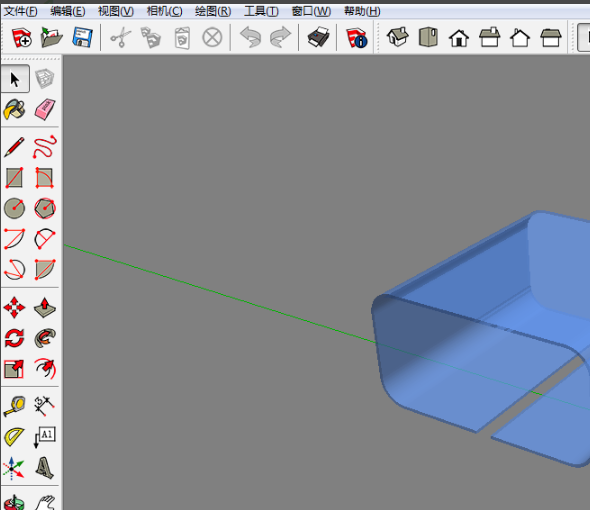Select the Dimension tool
Screen dimensions: 590x510
pyautogui.click(x=44, y=406)
